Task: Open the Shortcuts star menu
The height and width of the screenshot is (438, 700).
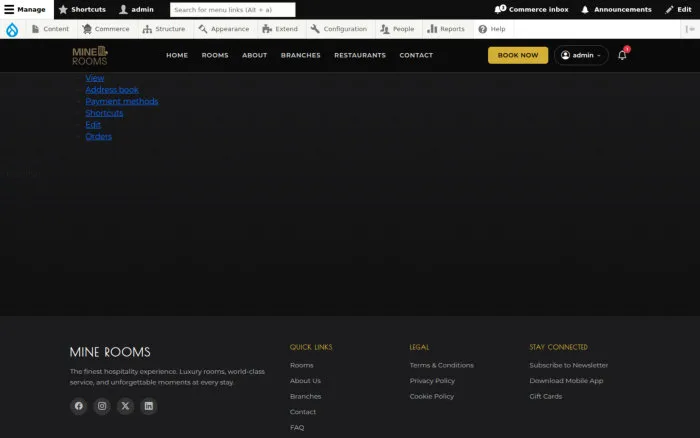Action: [82, 9]
